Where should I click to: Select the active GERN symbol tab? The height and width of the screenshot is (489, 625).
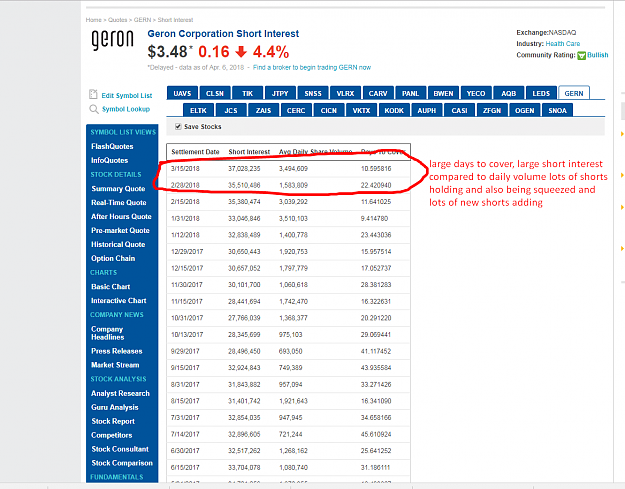574,93
